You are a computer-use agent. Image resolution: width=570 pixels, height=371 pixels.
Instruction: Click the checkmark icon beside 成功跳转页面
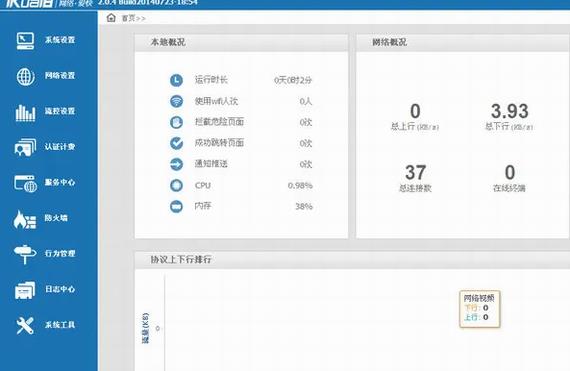[x=177, y=143]
